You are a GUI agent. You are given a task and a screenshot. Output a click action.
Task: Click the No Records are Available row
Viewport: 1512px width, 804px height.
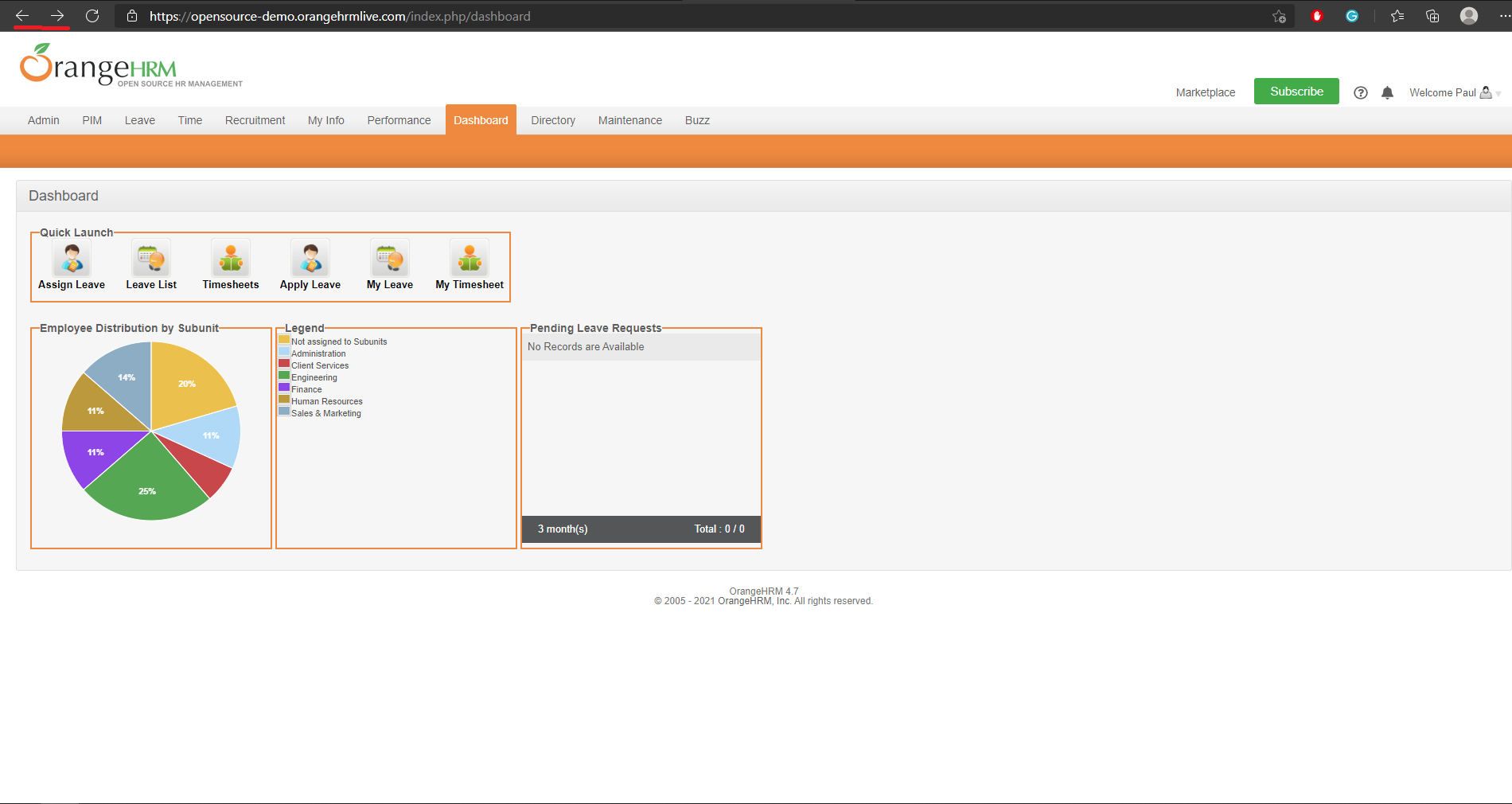(641, 347)
